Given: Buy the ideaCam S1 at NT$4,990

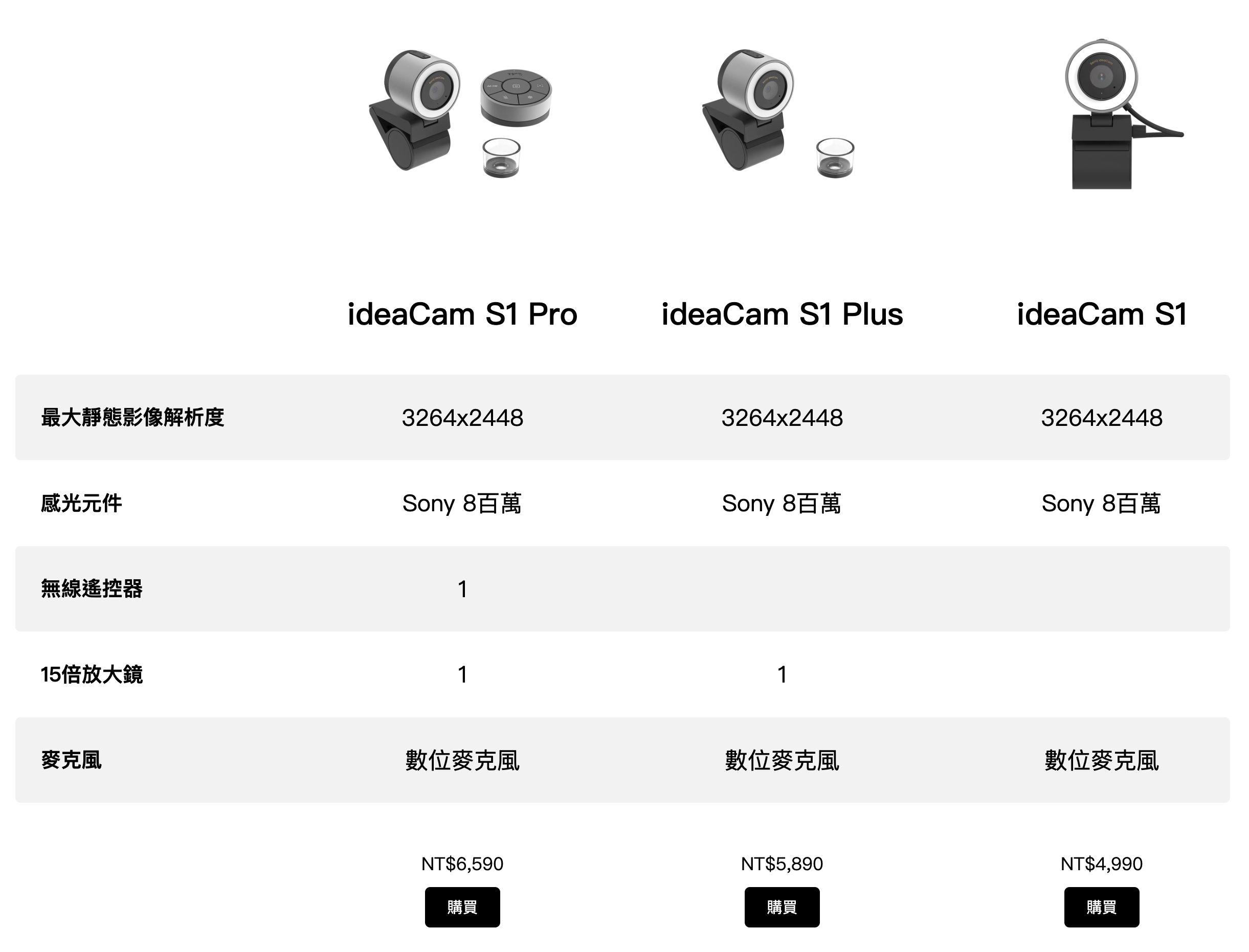Looking at the screenshot, I should (1101, 906).
